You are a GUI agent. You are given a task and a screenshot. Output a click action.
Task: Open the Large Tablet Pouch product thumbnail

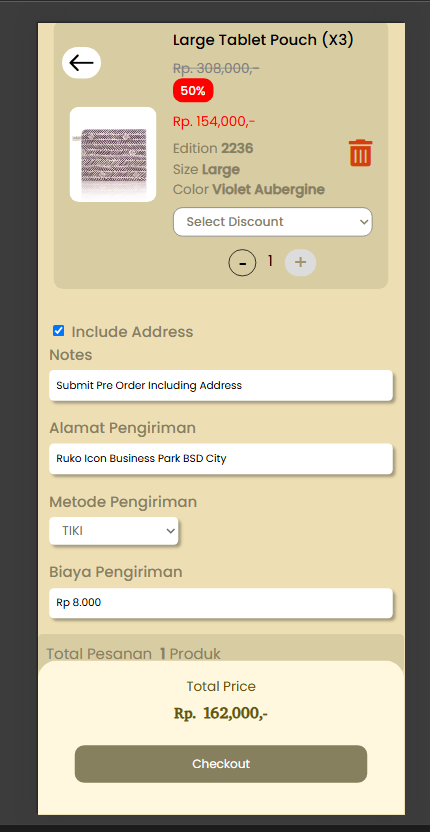tap(113, 154)
